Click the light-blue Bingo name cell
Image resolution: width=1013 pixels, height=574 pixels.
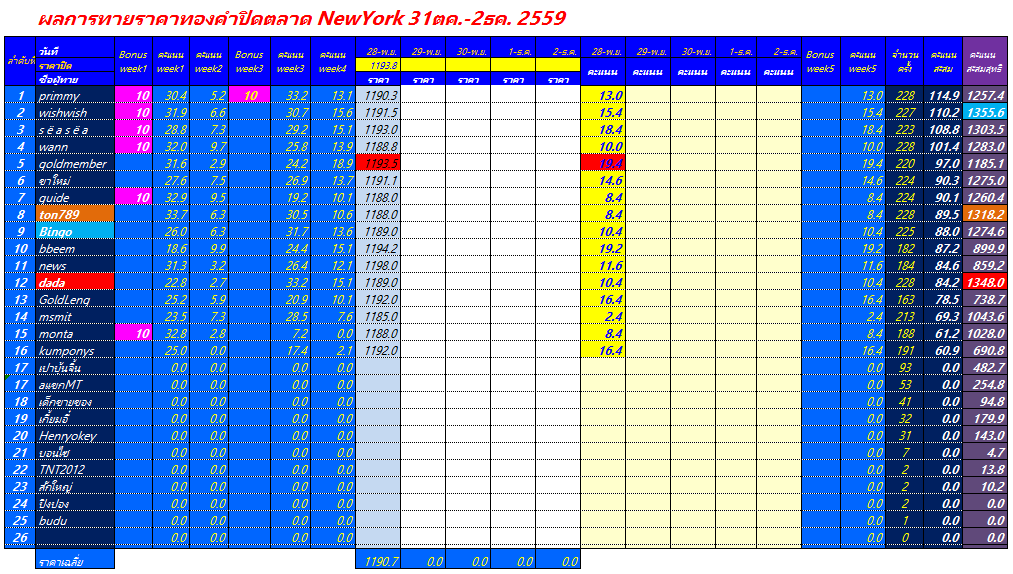(x=75, y=231)
